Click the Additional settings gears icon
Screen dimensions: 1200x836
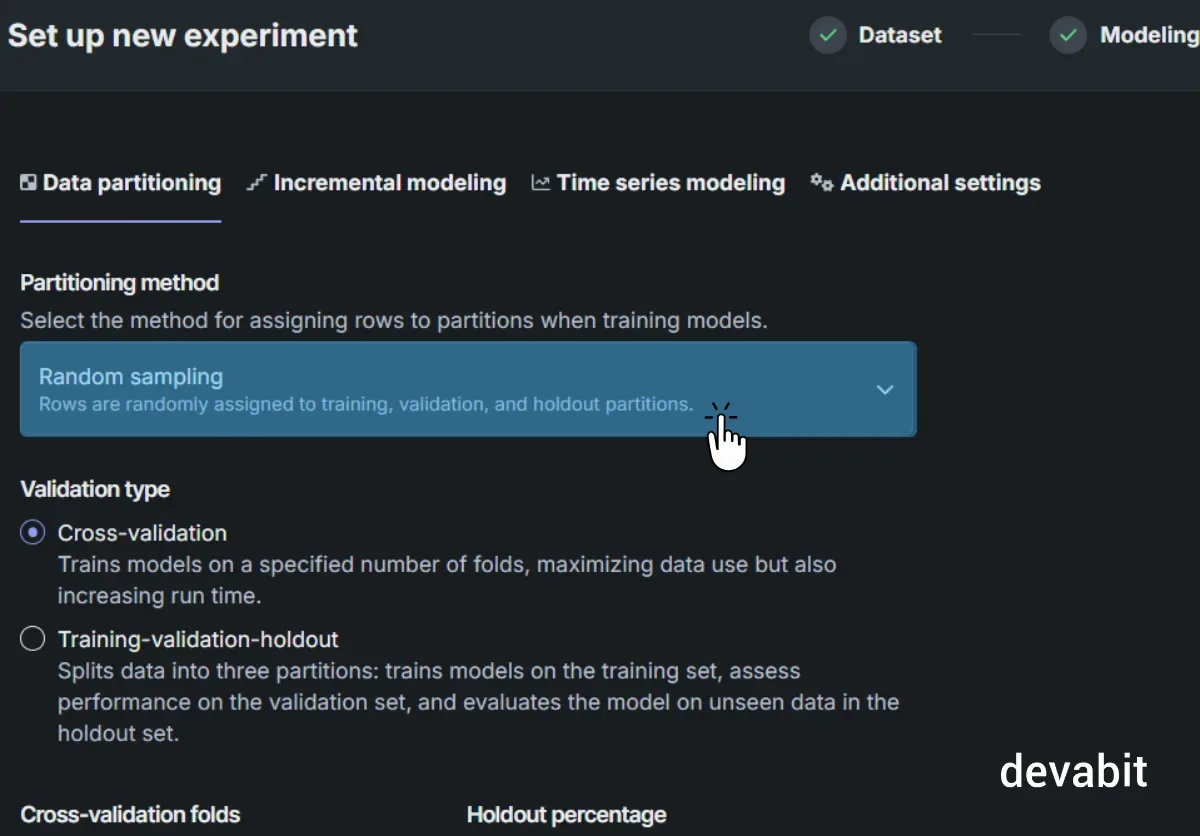click(x=822, y=182)
